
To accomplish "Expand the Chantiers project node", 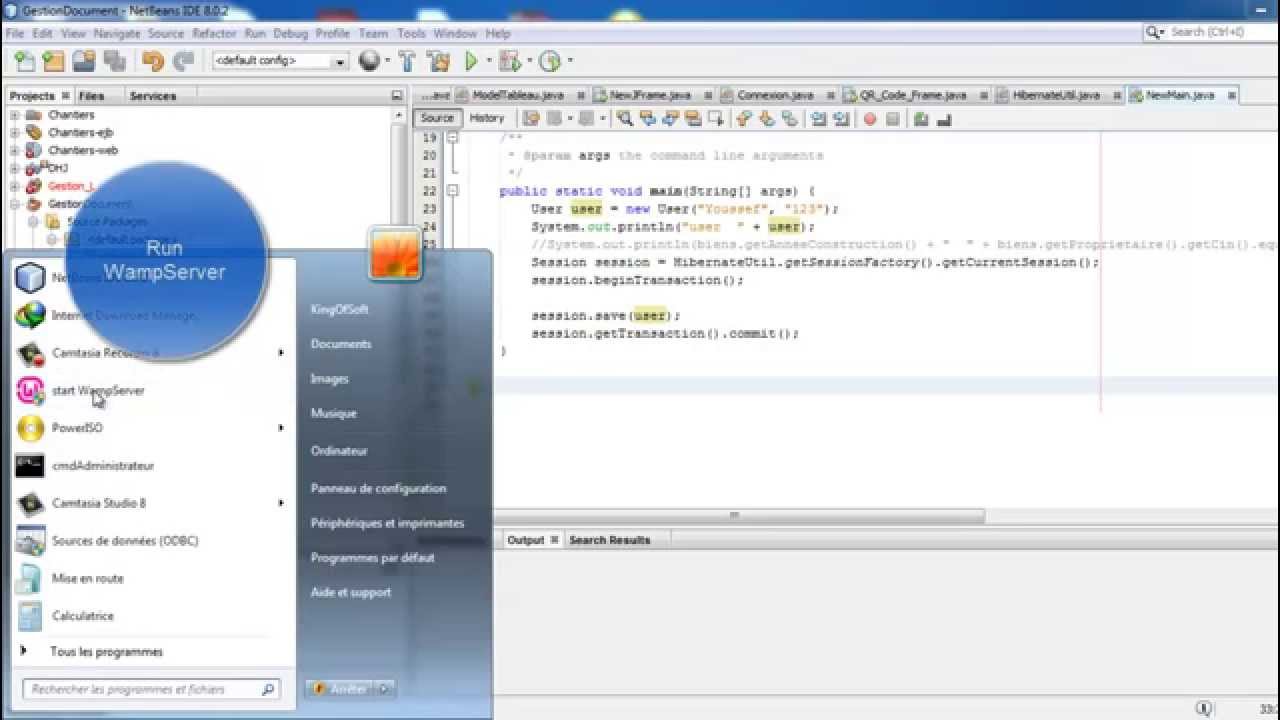I will [15, 115].
